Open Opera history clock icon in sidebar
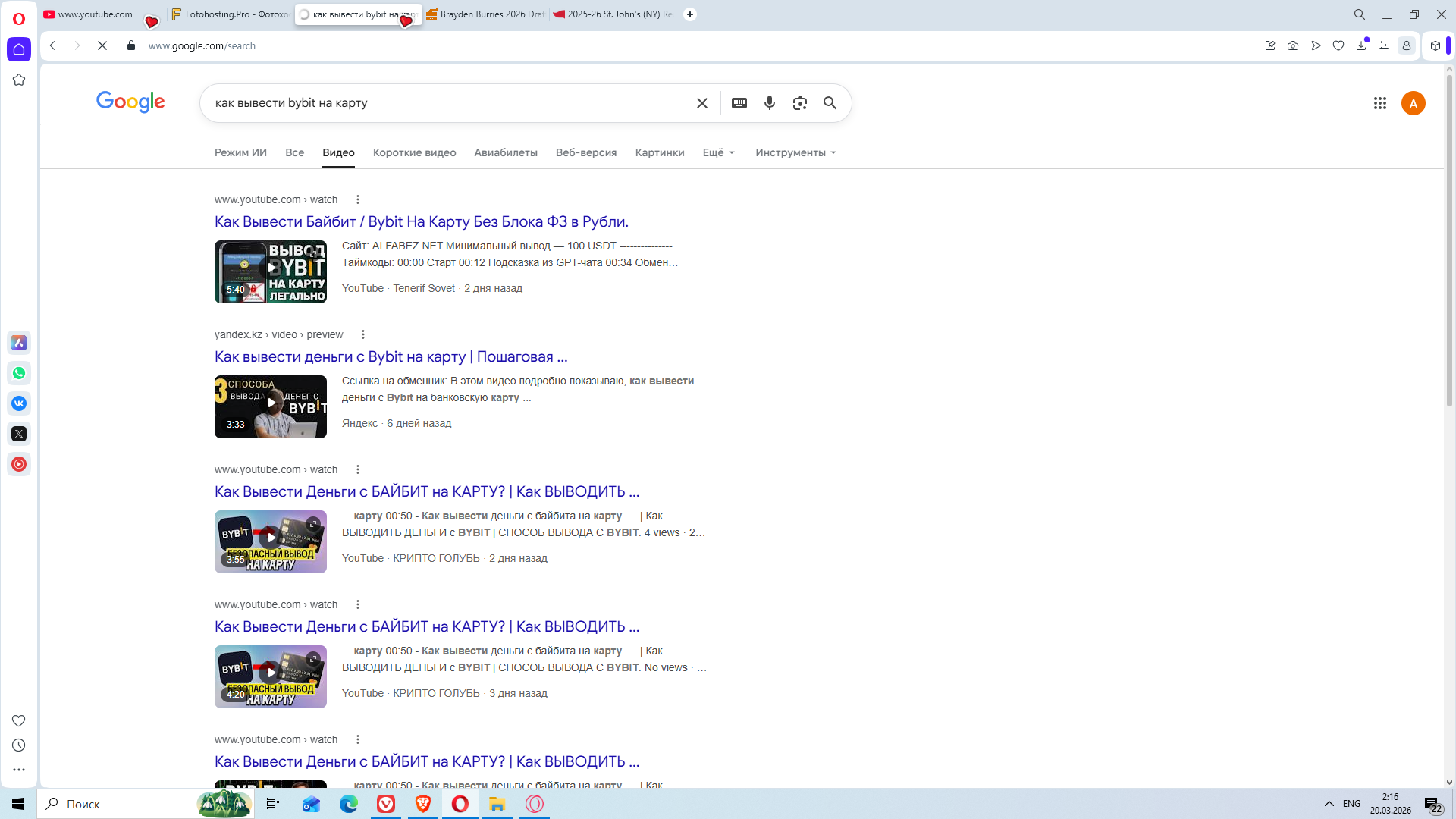 [19, 745]
